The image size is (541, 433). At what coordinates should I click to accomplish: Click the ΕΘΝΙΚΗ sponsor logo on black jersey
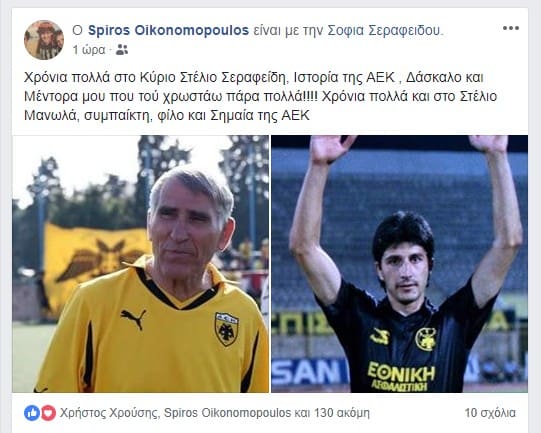click(x=401, y=376)
